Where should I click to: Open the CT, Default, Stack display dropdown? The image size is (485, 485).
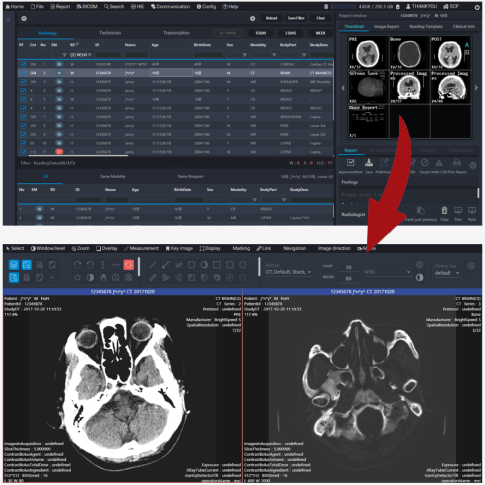click(x=289, y=272)
